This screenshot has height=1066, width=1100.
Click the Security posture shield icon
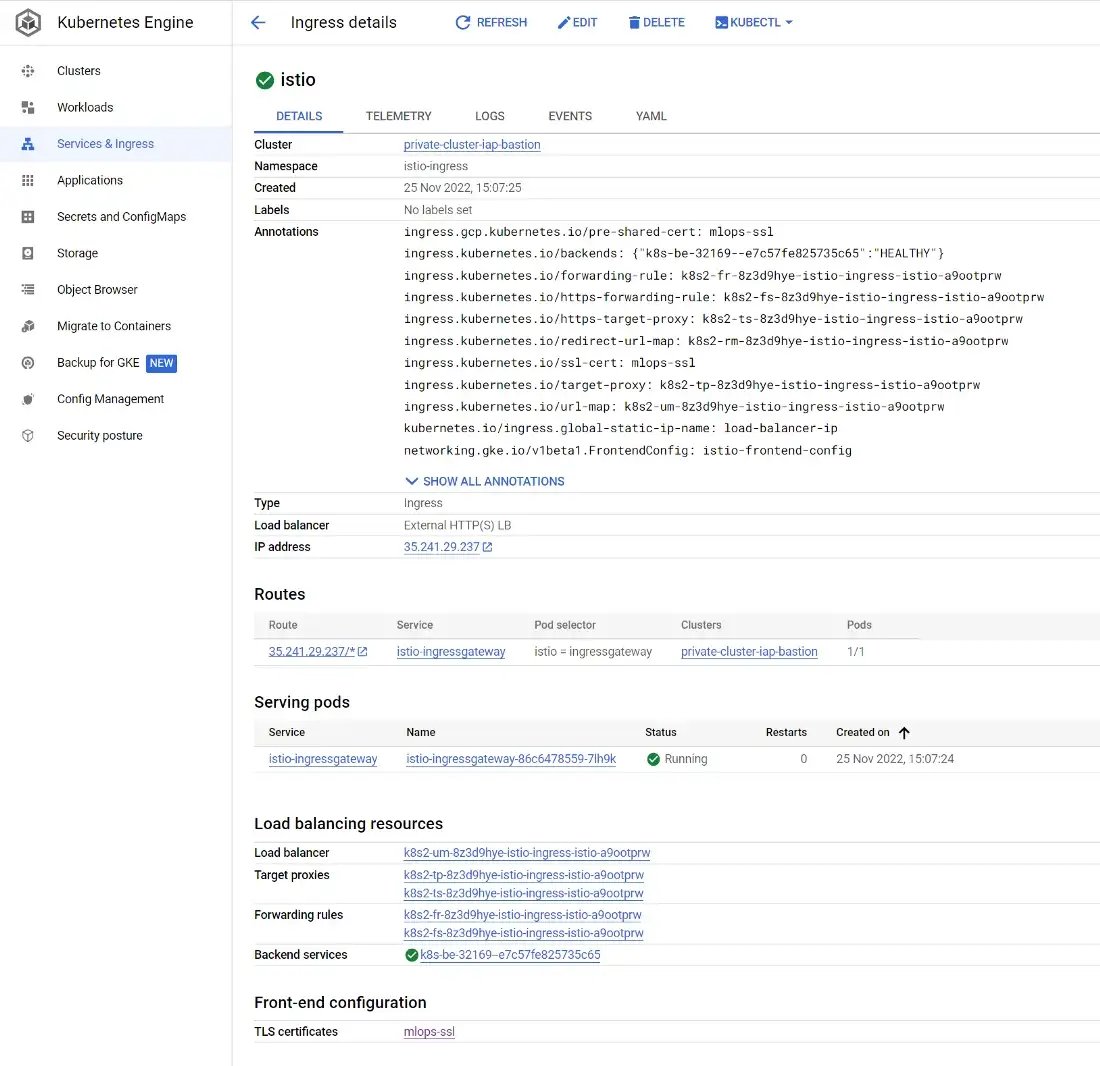[28, 435]
